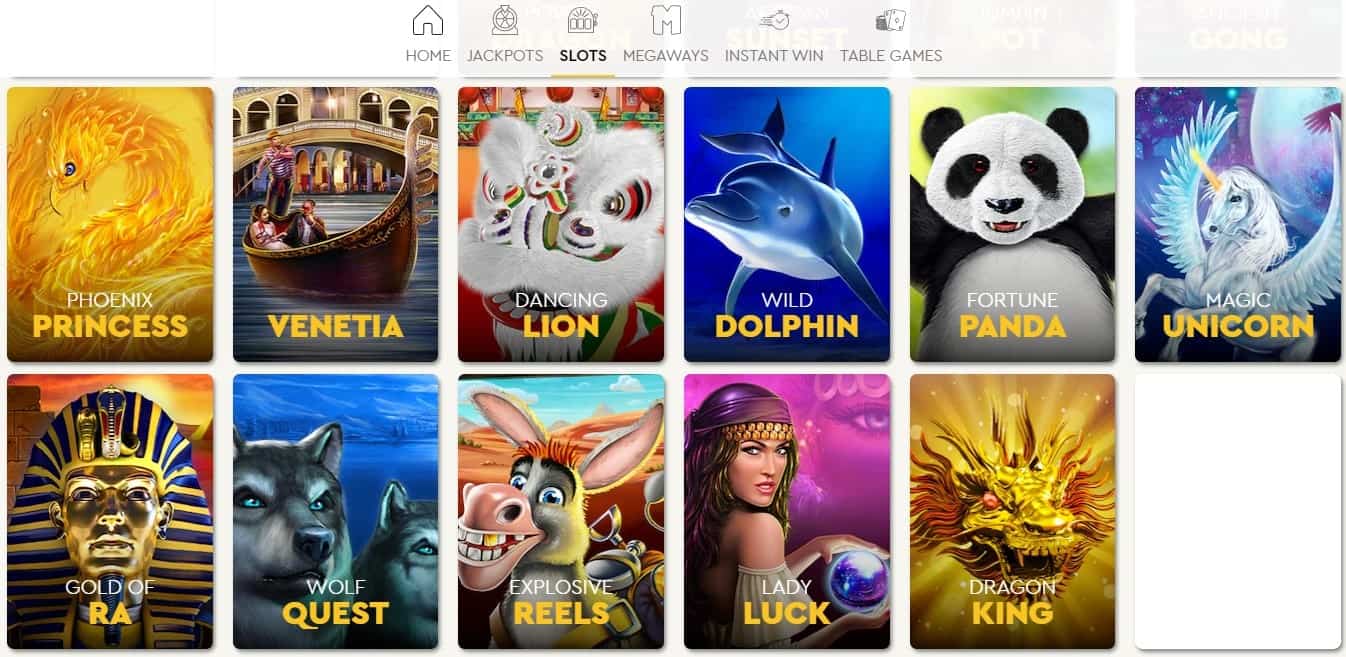This screenshot has width=1346, height=657.
Task: Play the Dancing Lion game
Action: 561,224
